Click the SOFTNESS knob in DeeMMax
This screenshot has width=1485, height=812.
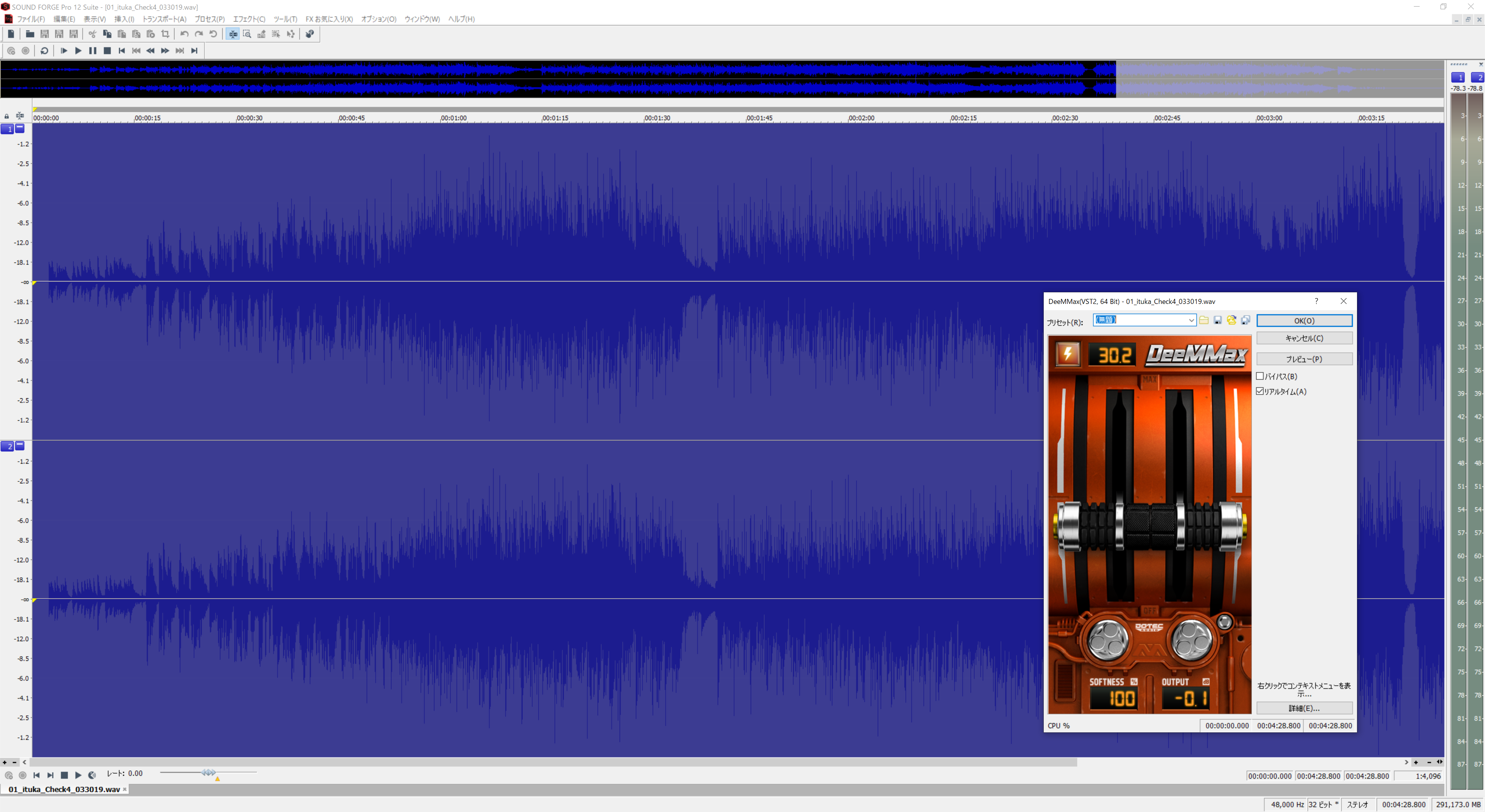click(x=1108, y=640)
